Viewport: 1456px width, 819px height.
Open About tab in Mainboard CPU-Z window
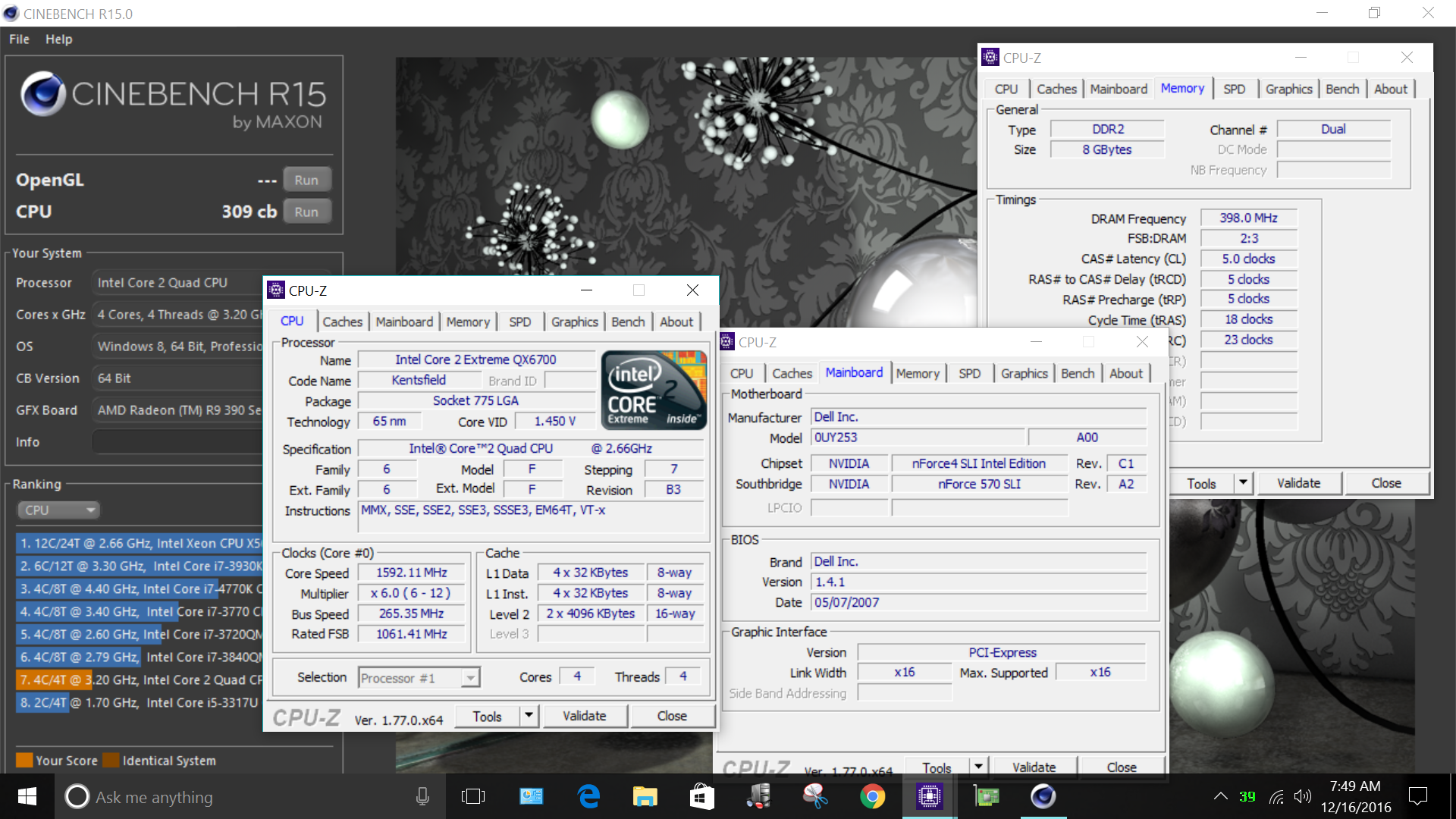click(1125, 373)
